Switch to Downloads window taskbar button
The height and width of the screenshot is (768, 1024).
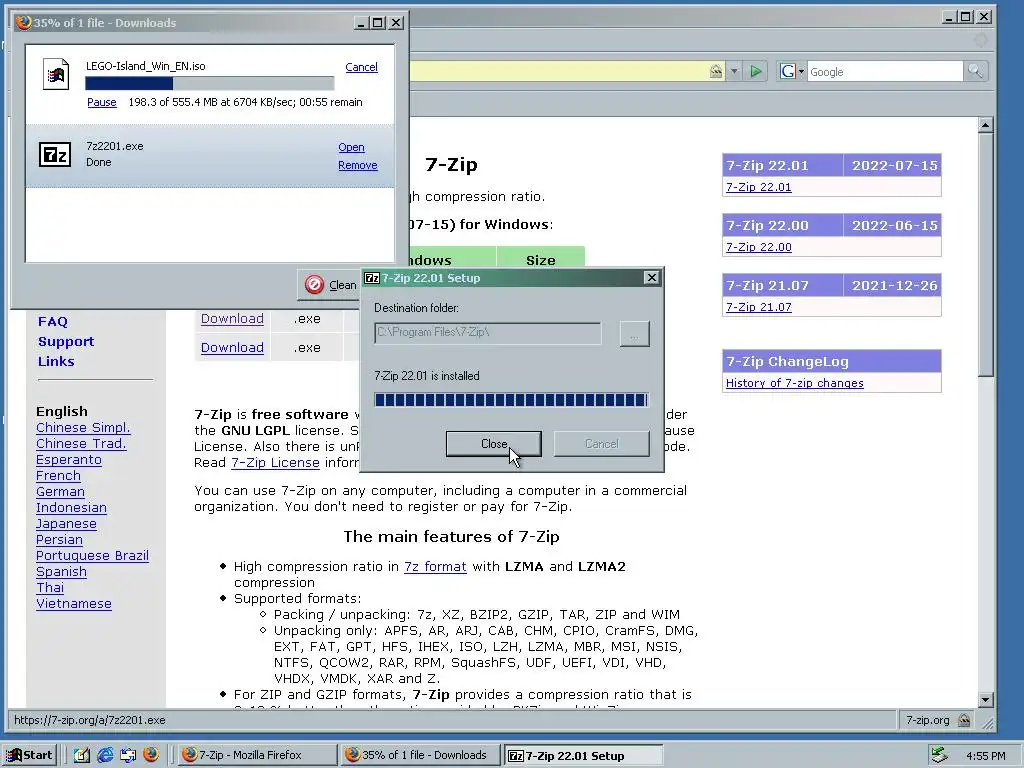pyautogui.click(x=419, y=755)
